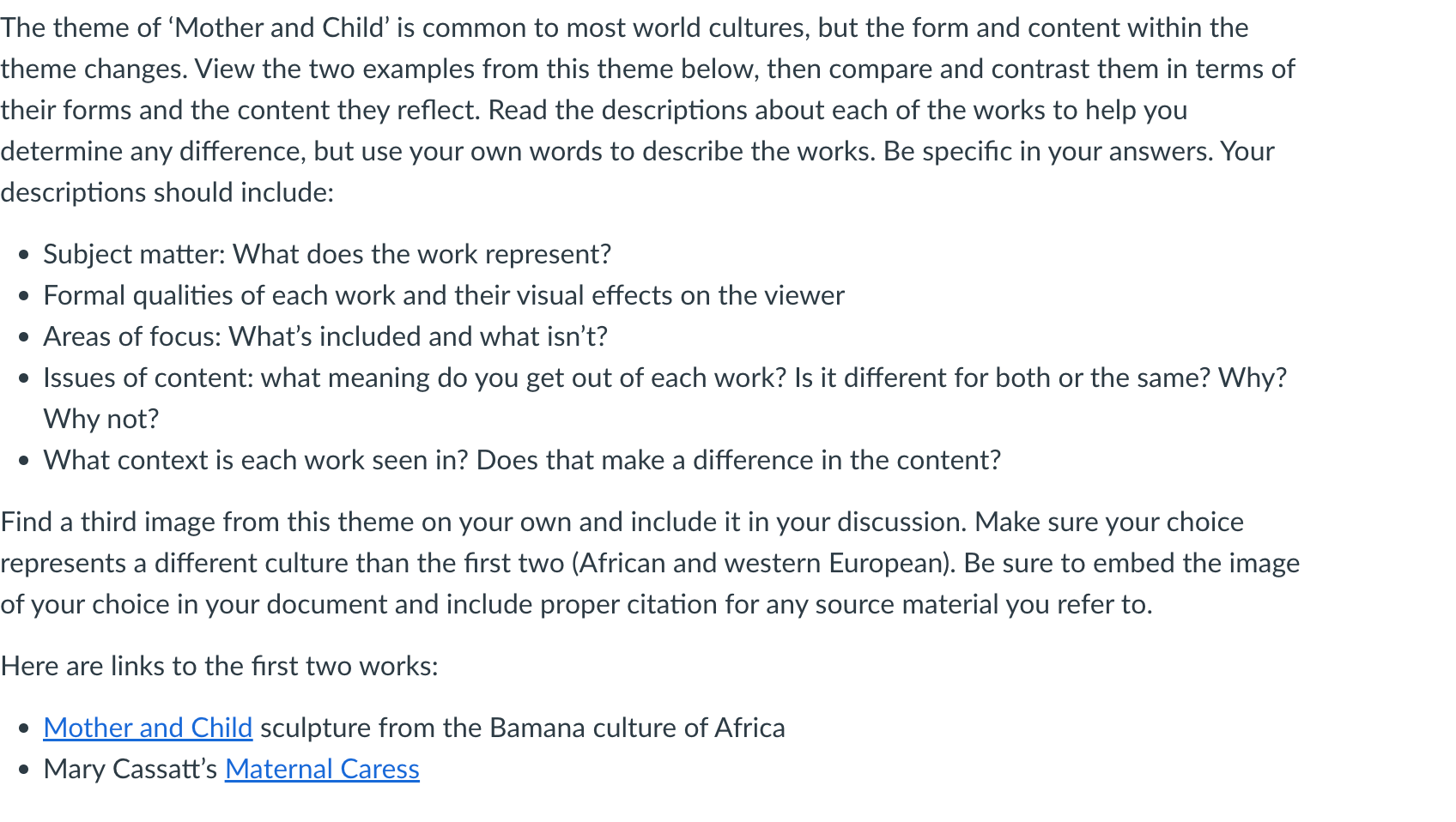Click the line ending 'source material you refer to.'

click(576, 604)
